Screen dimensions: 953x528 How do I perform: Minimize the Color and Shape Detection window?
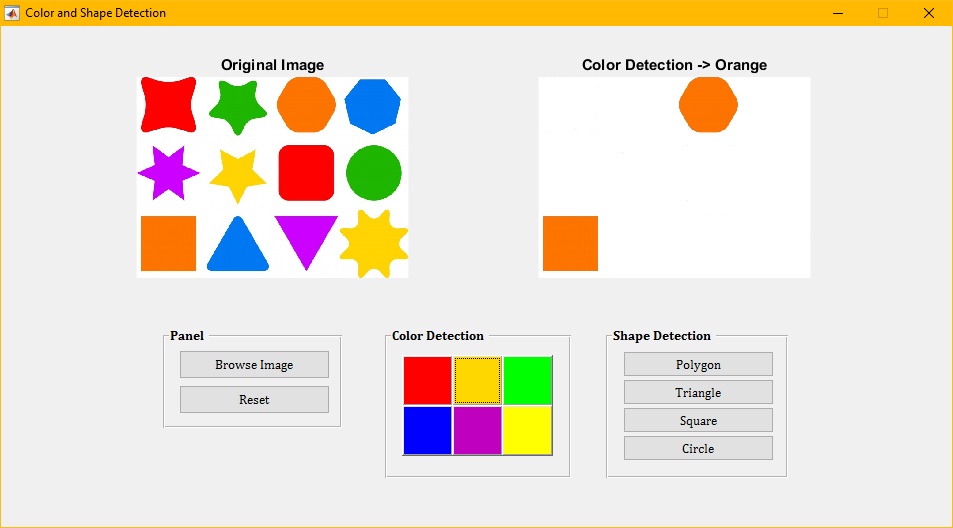[x=837, y=13]
